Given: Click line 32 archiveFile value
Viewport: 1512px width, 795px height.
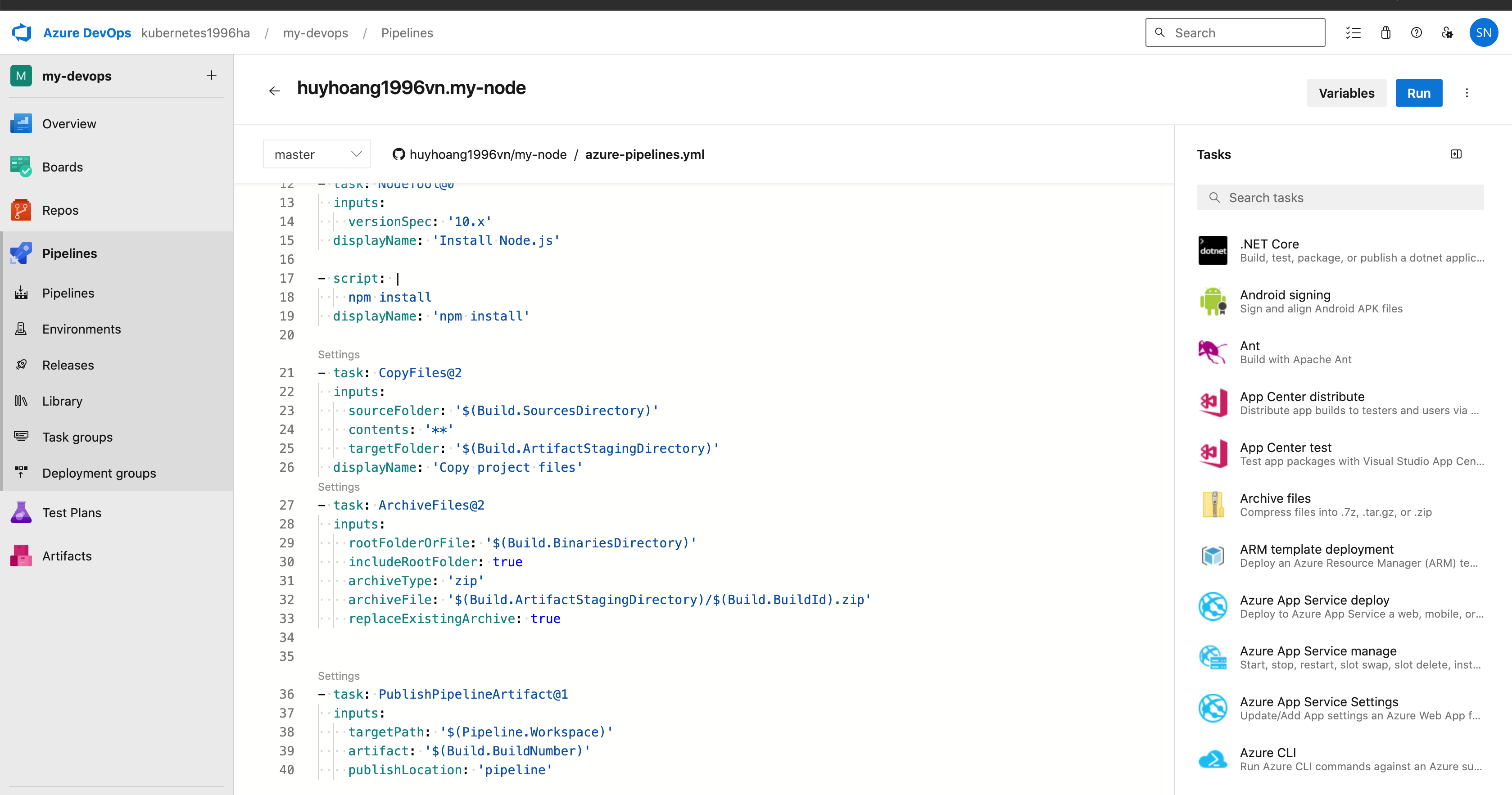Looking at the screenshot, I should 659,600.
